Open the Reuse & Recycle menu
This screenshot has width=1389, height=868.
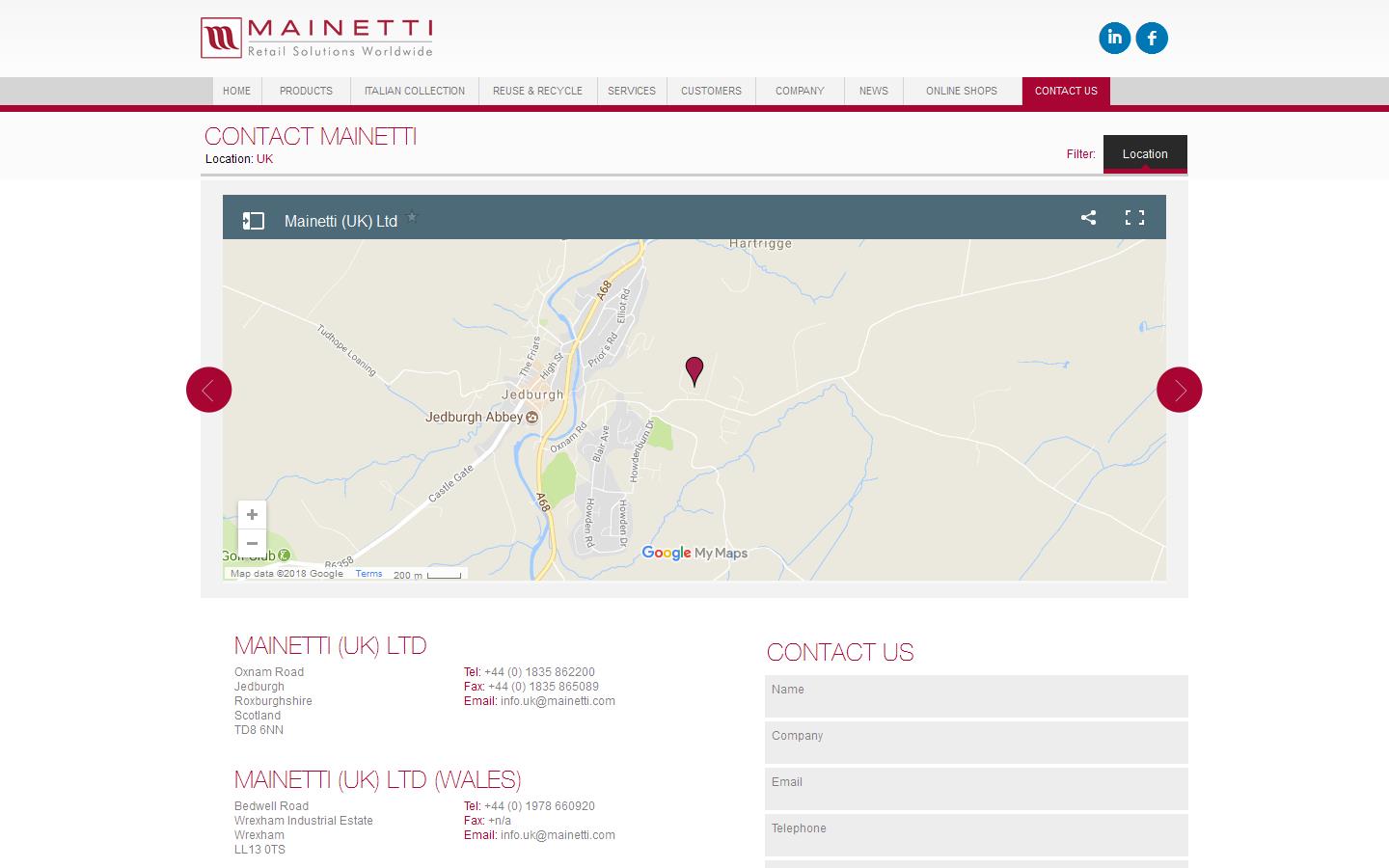pyautogui.click(x=537, y=91)
